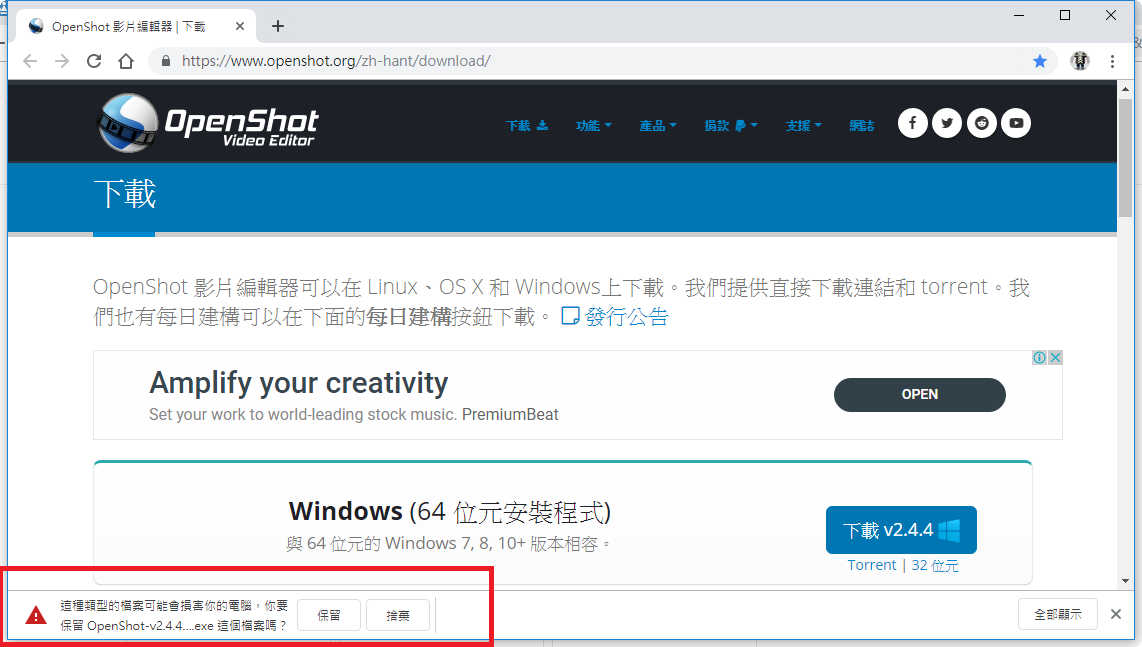Visit OpenShot's Facebook page
The width and height of the screenshot is (1142, 647).
point(913,123)
